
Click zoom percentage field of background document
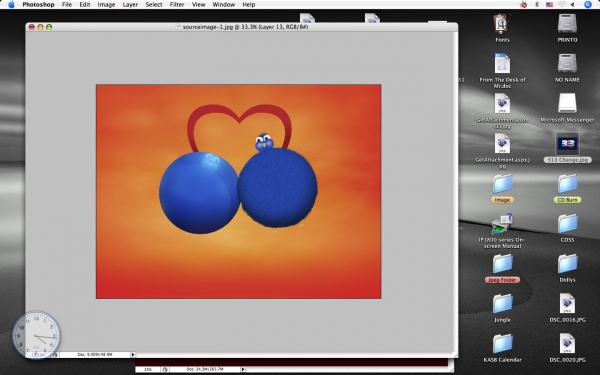pyautogui.click(x=148, y=369)
